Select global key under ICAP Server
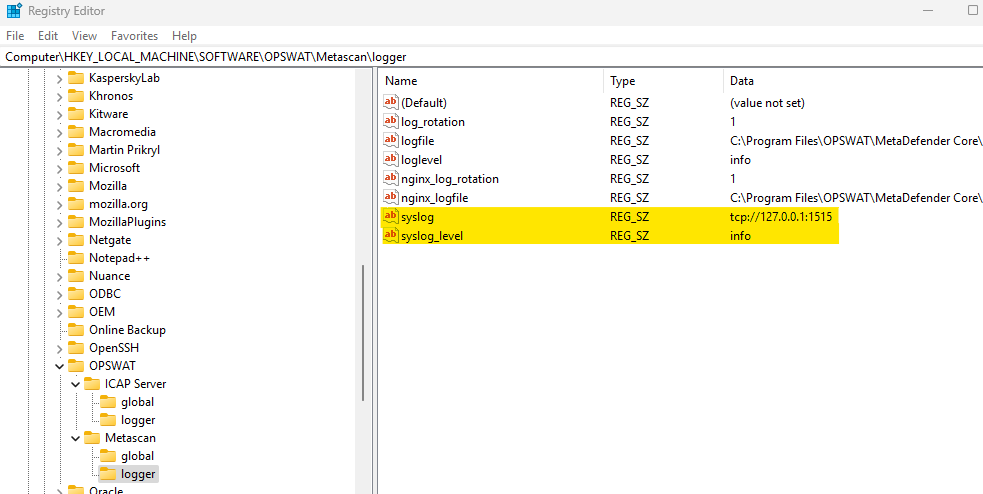This screenshot has height=494, width=983. [137, 402]
